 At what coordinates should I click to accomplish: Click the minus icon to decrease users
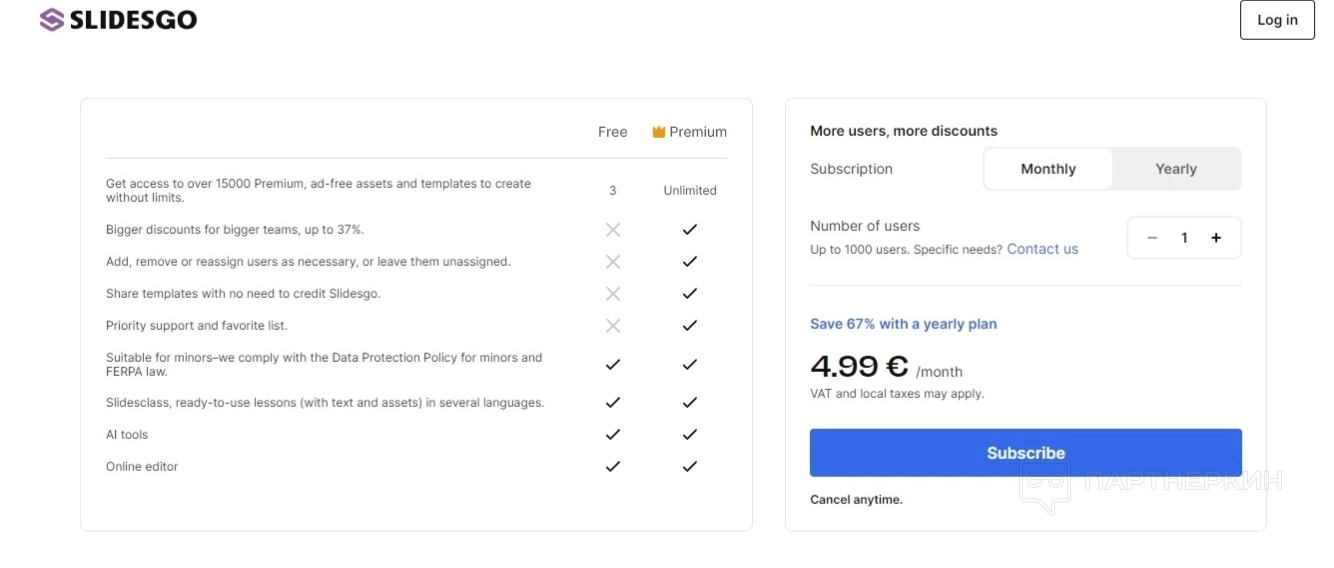(x=1152, y=238)
